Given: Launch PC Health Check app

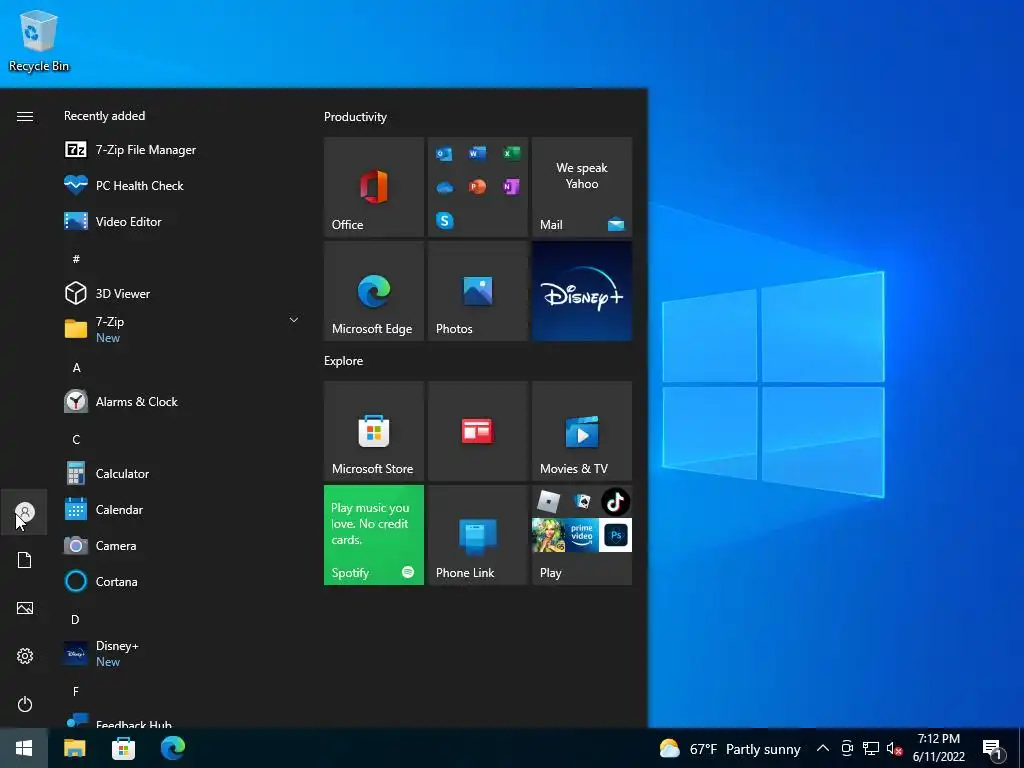Looking at the screenshot, I should pyautogui.click(x=180, y=185).
